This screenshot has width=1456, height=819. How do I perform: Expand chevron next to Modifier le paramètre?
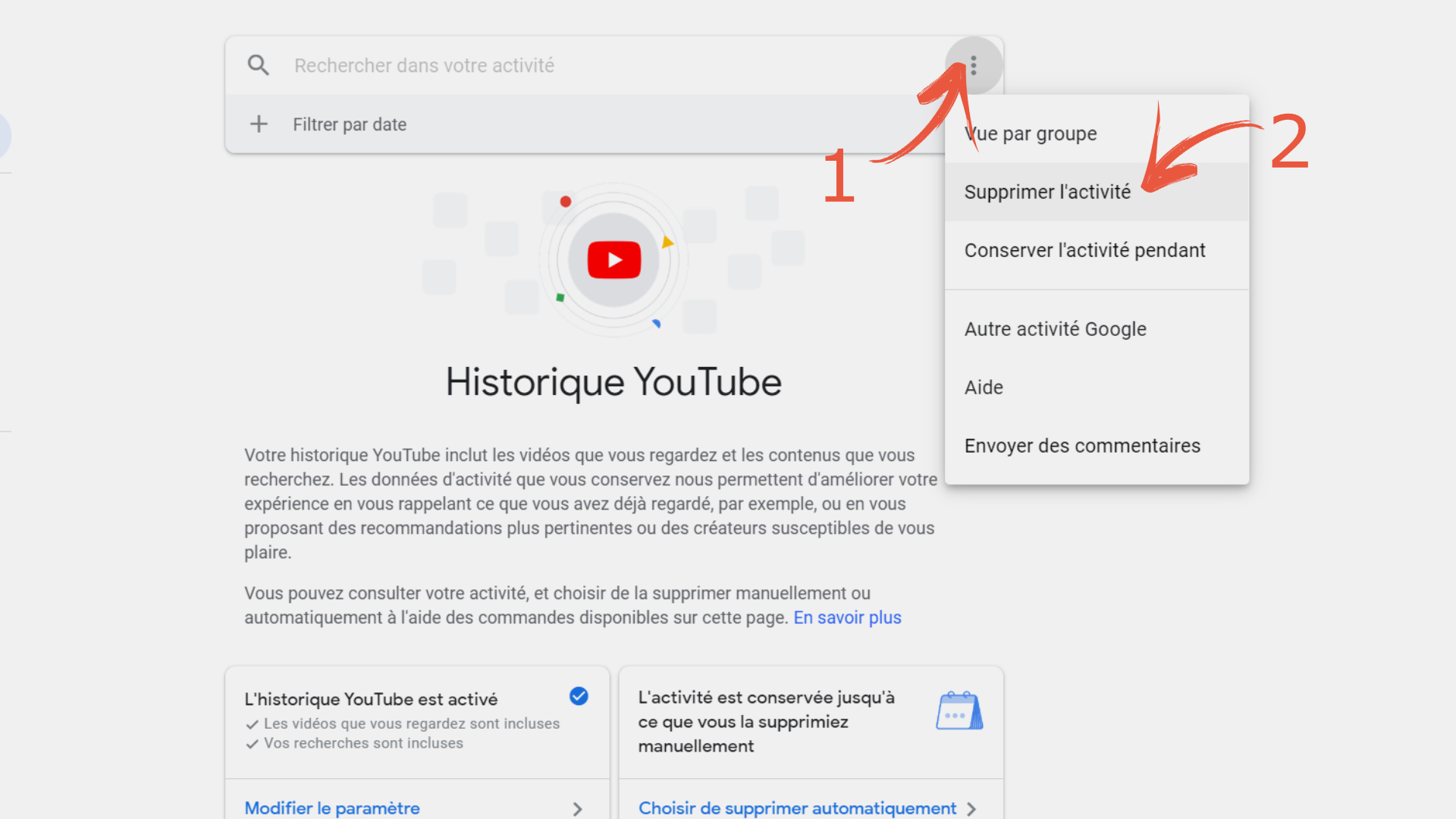click(578, 809)
